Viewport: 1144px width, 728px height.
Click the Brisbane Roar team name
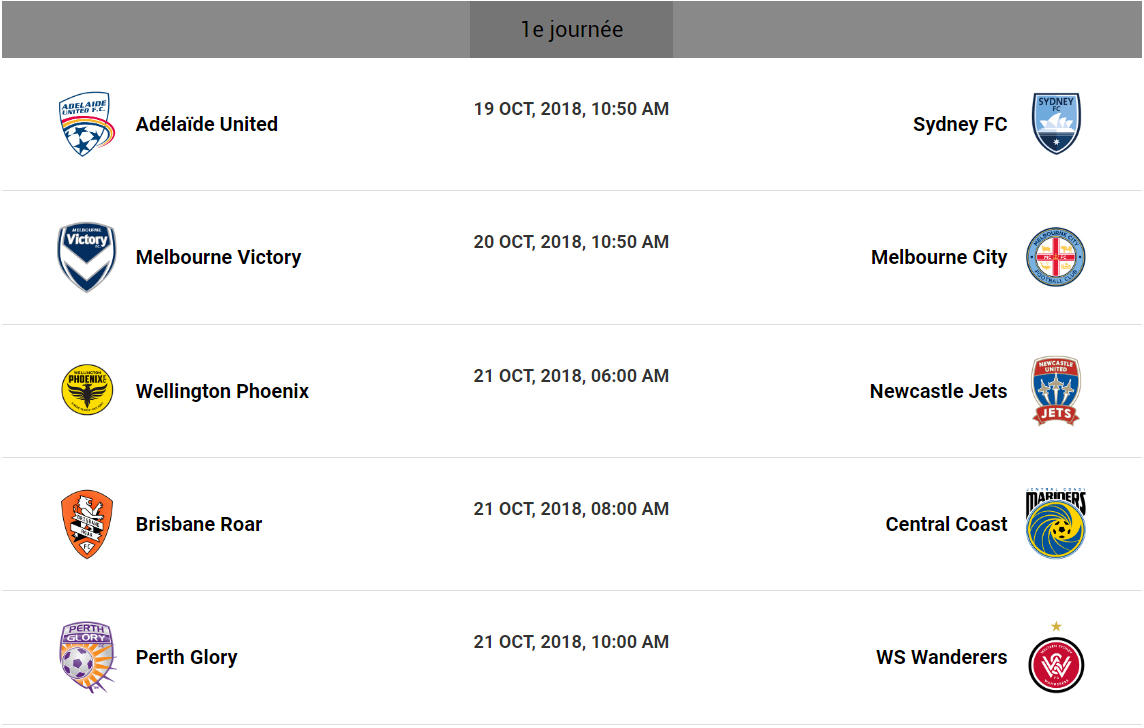coord(199,524)
